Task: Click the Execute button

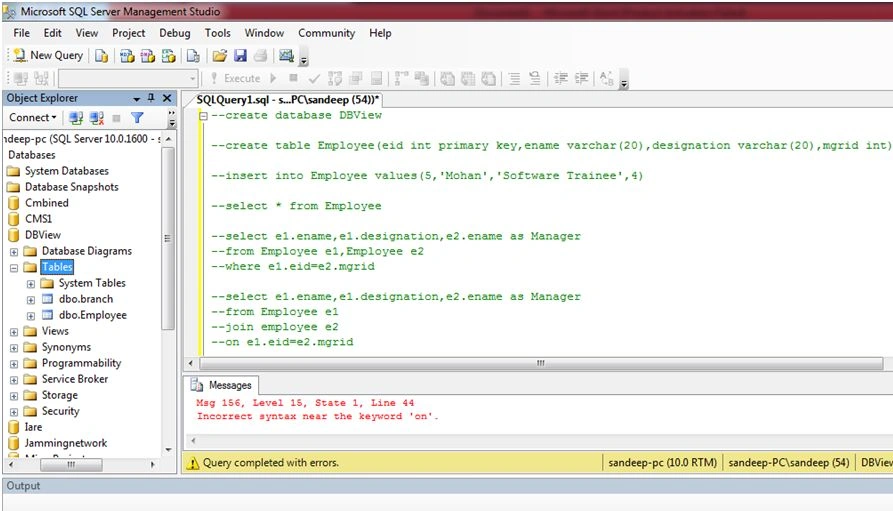Action: pyautogui.click(x=236, y=79)
